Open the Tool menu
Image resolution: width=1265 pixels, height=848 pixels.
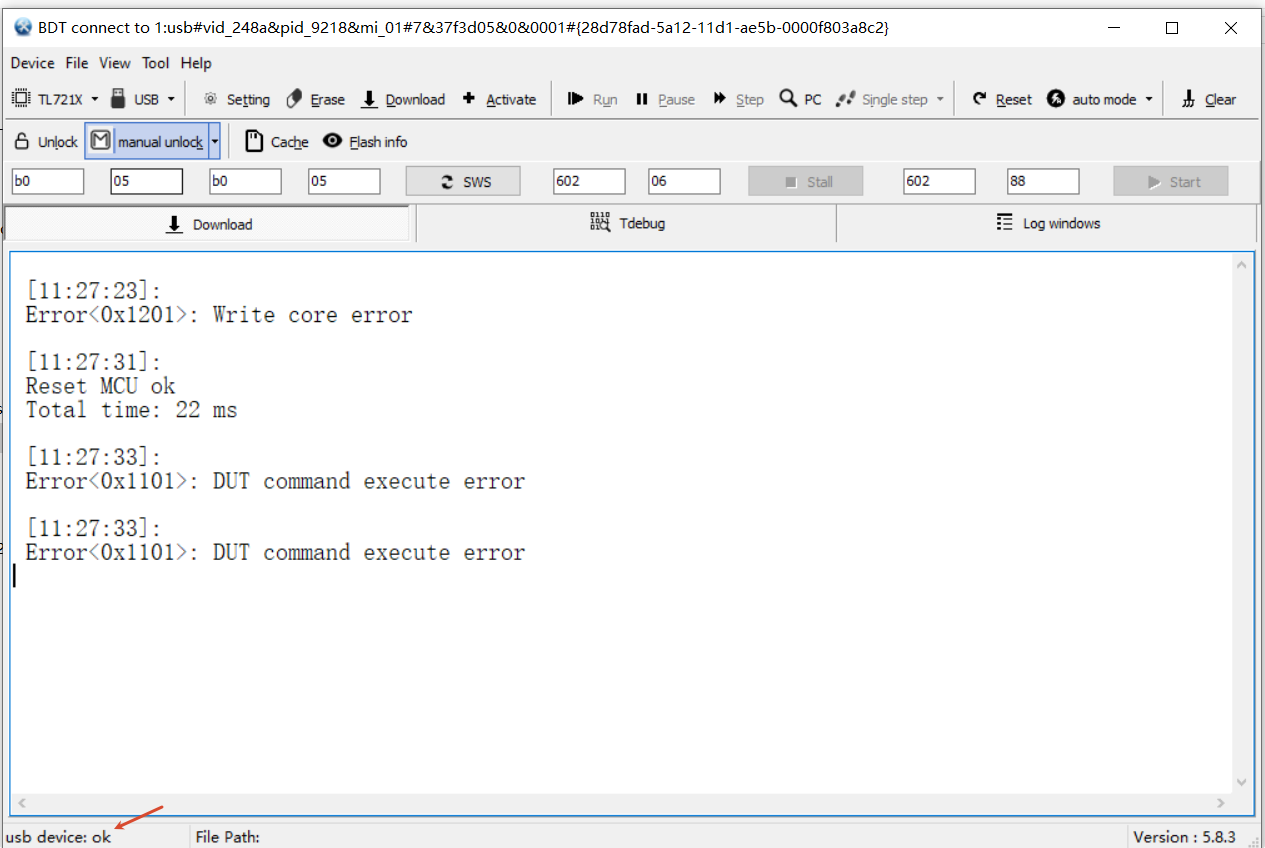click(x=155, y=63)
